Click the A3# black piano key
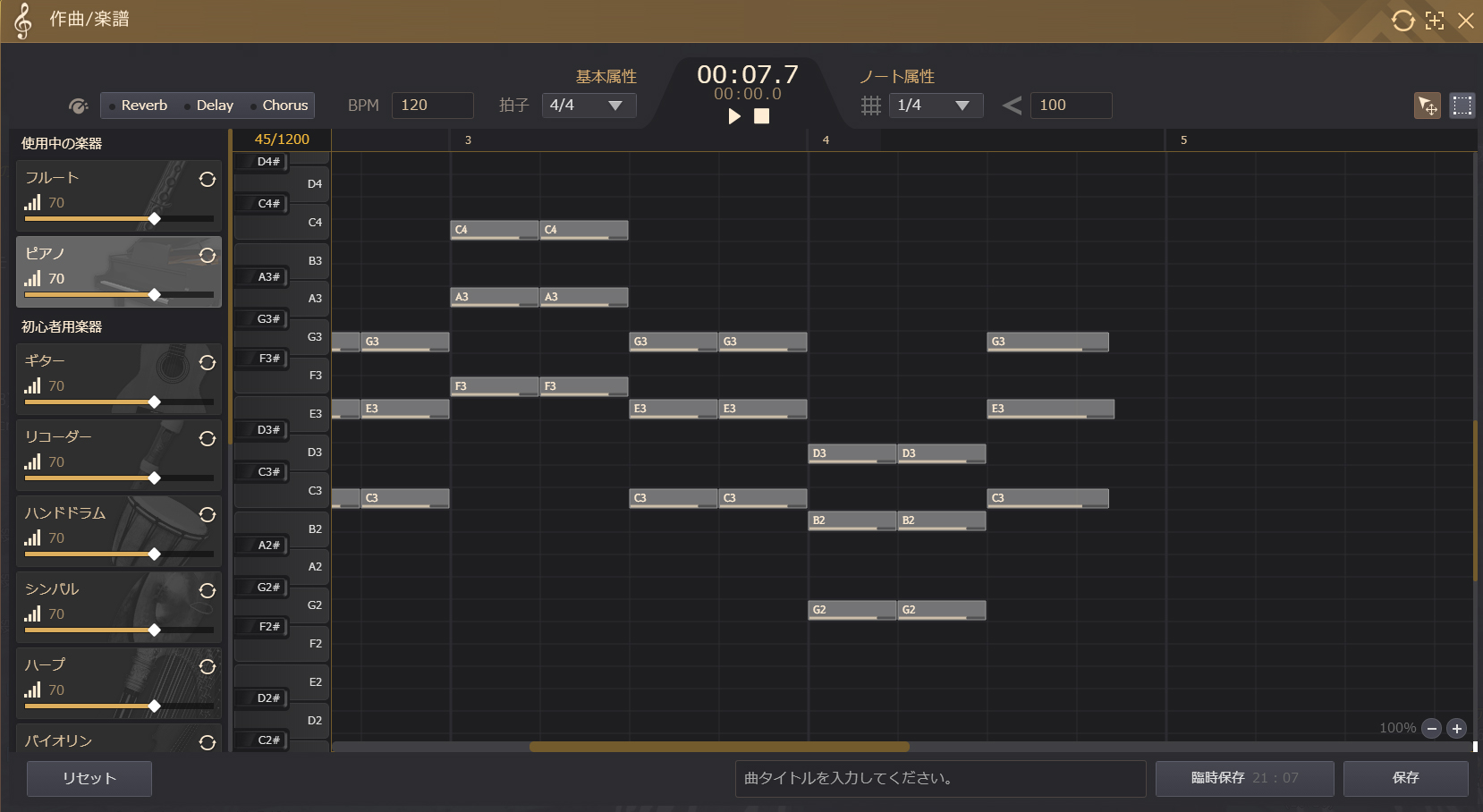The height and width of the screenshot is (812, 1483). tap(261, 277)
